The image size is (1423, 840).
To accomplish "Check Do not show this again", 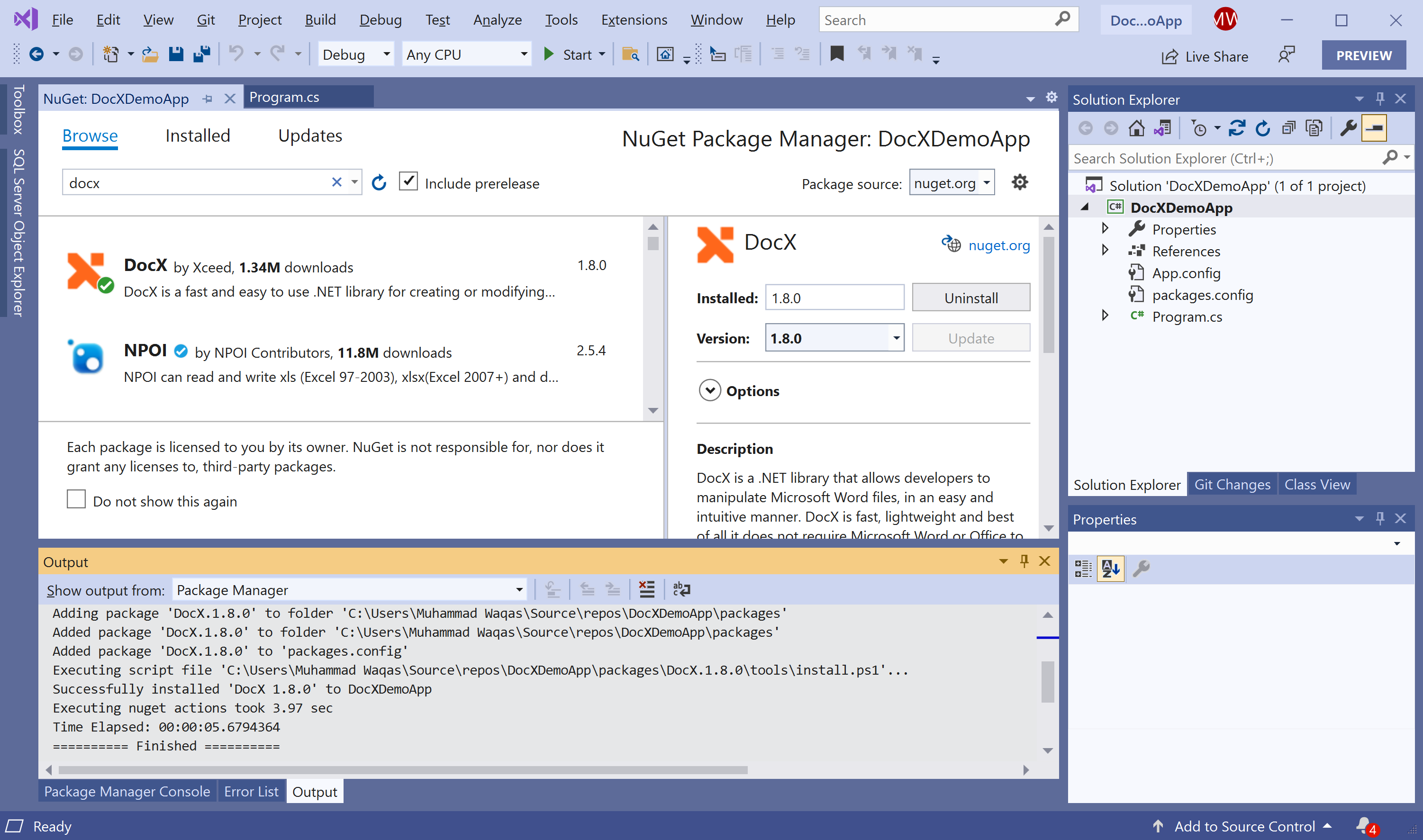I will (x=76, y=500).
